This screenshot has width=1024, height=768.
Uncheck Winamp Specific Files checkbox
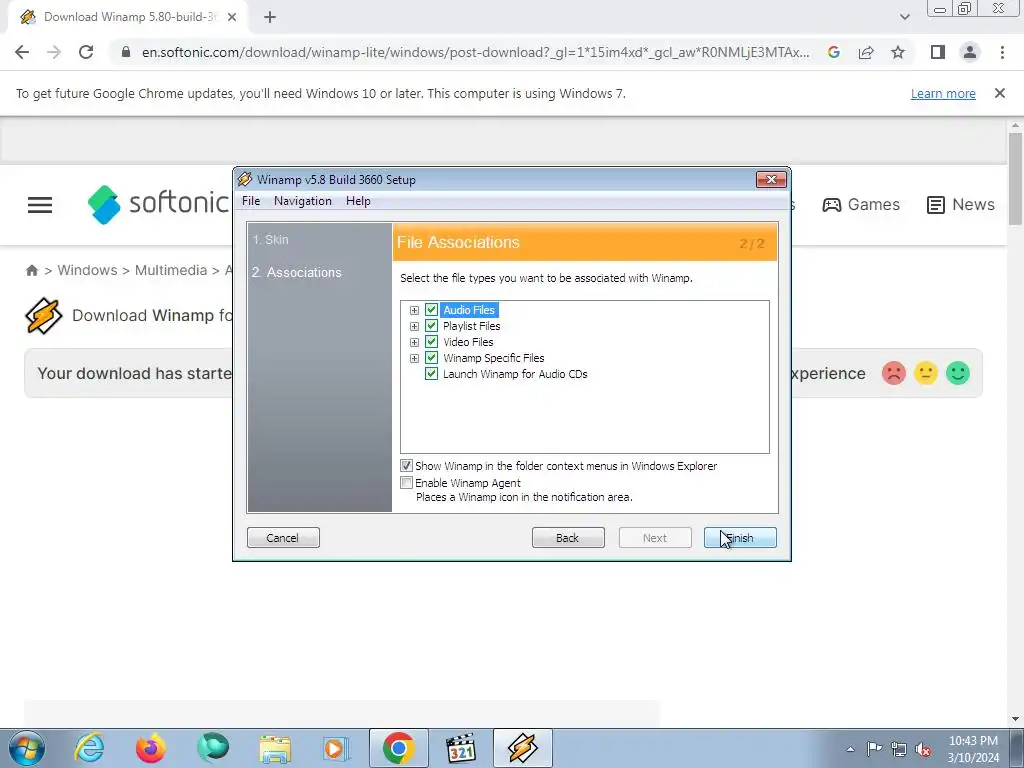pyautogui.click(x=431, y=358)
